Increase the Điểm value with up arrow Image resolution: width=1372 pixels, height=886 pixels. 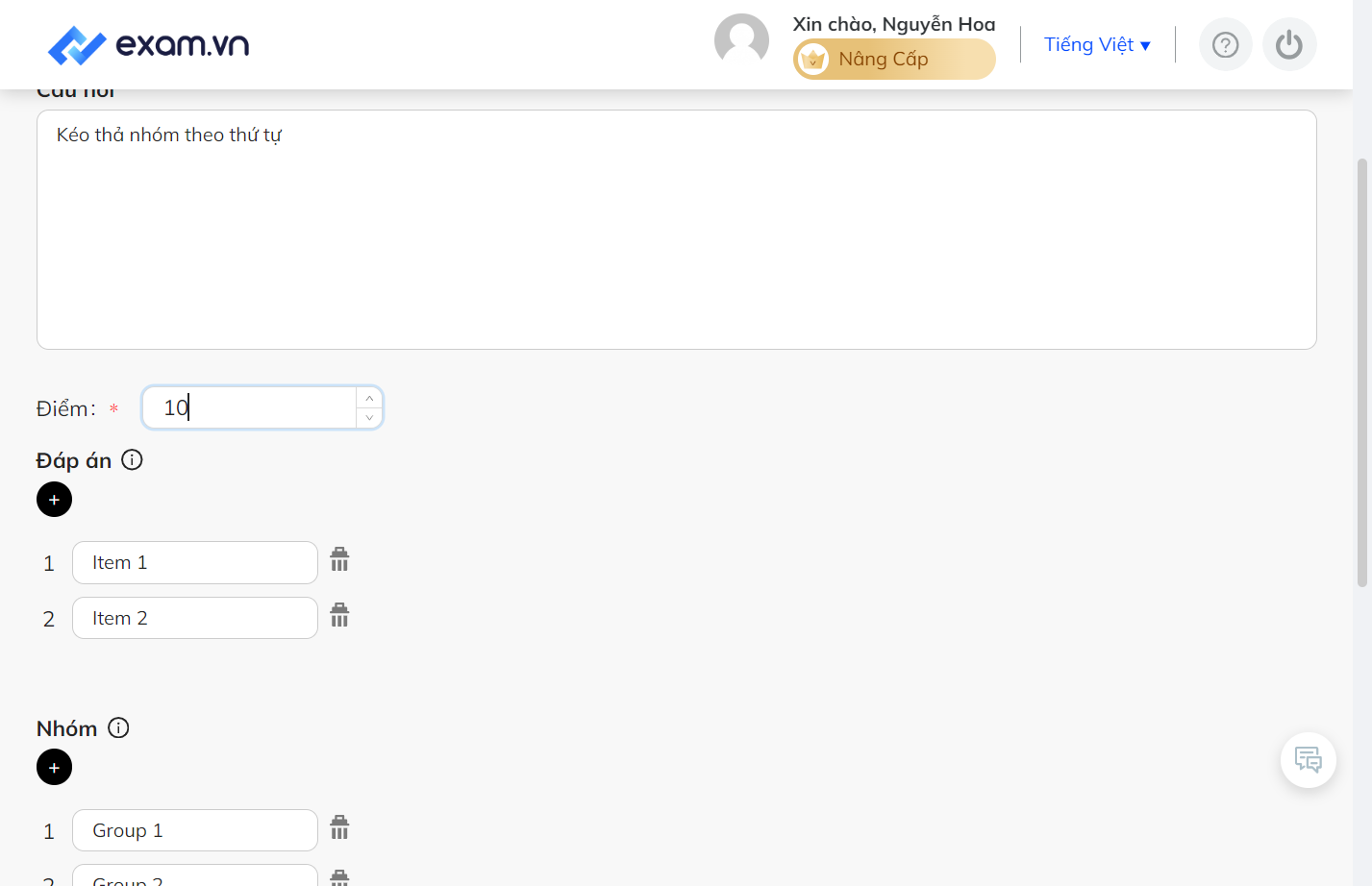coord(369,398)
